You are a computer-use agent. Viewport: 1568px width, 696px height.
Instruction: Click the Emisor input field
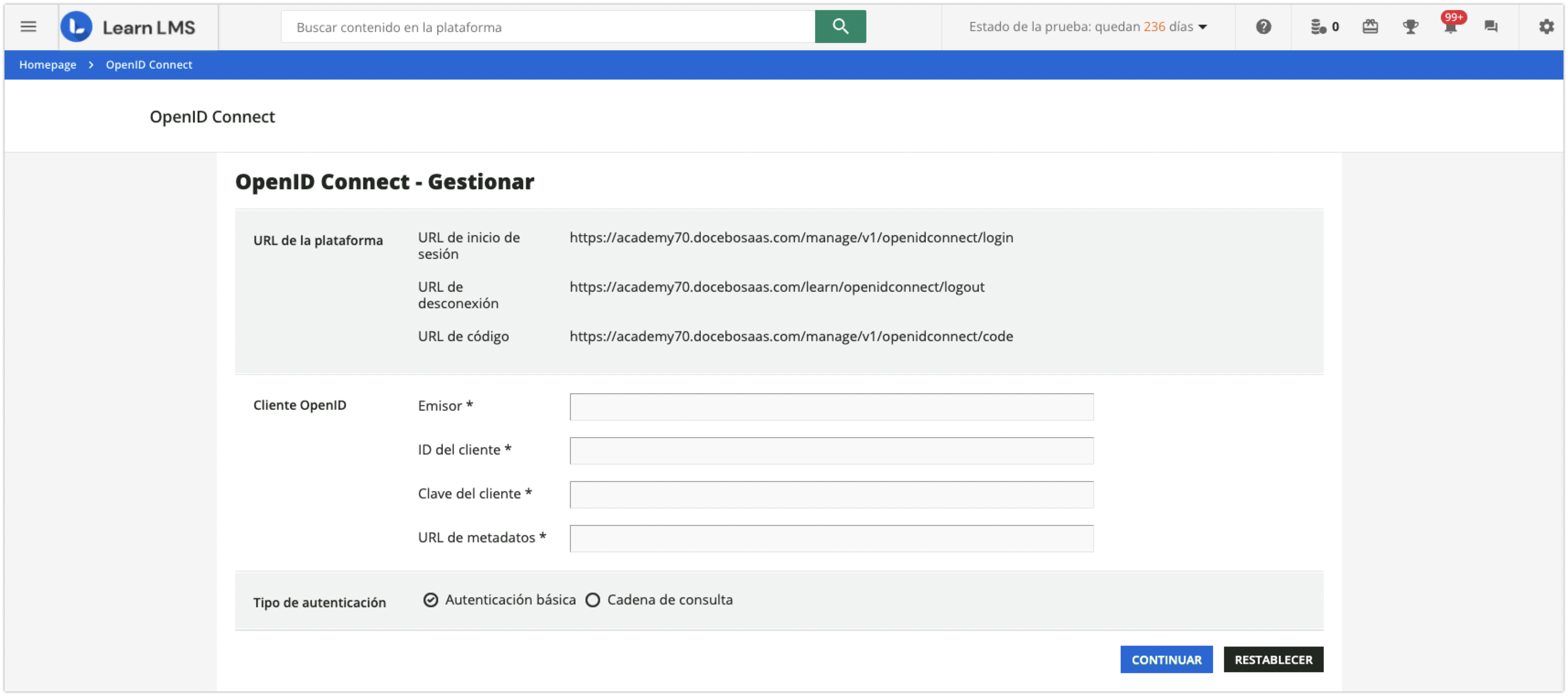pyautogui.click(x=832, y=407)
